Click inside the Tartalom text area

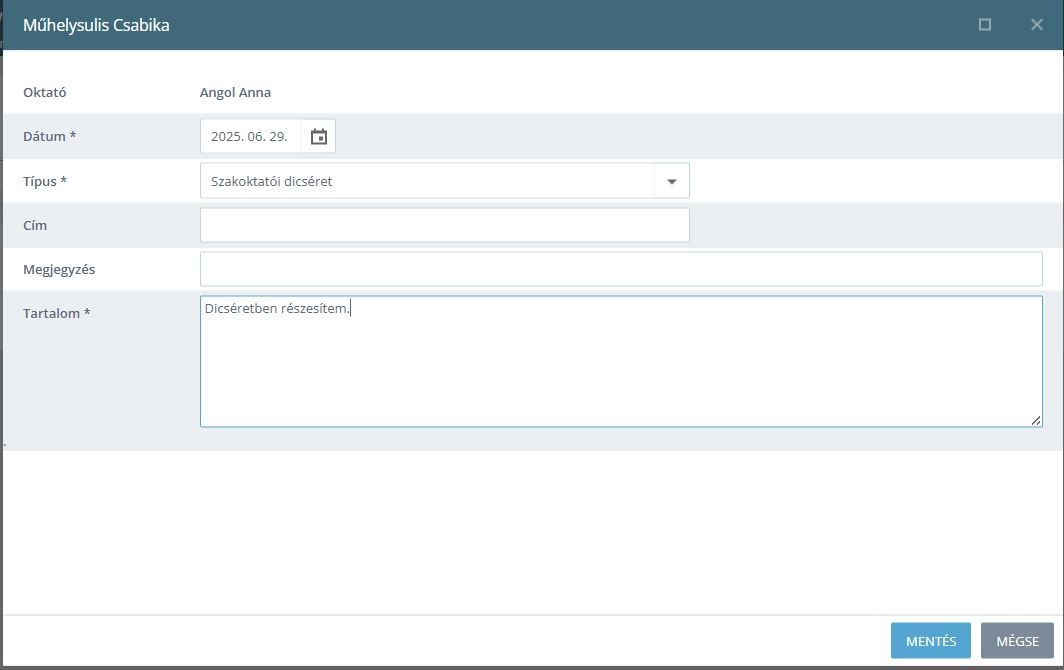pos(621,361)
